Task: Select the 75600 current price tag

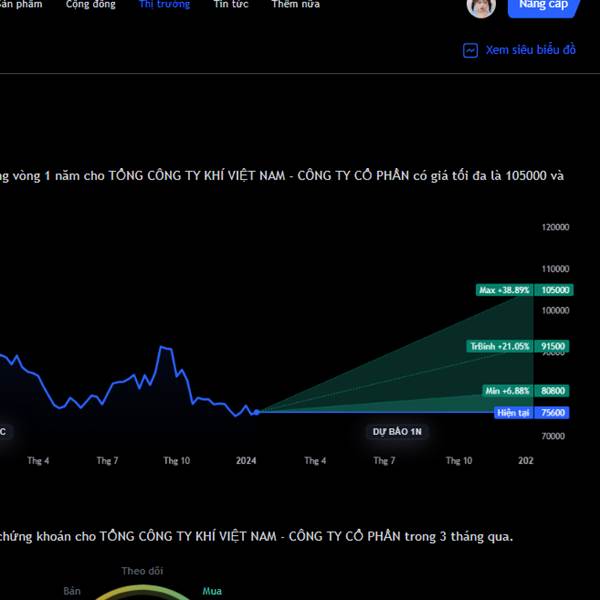Action: pyautogui.click(x=552, y=412)
